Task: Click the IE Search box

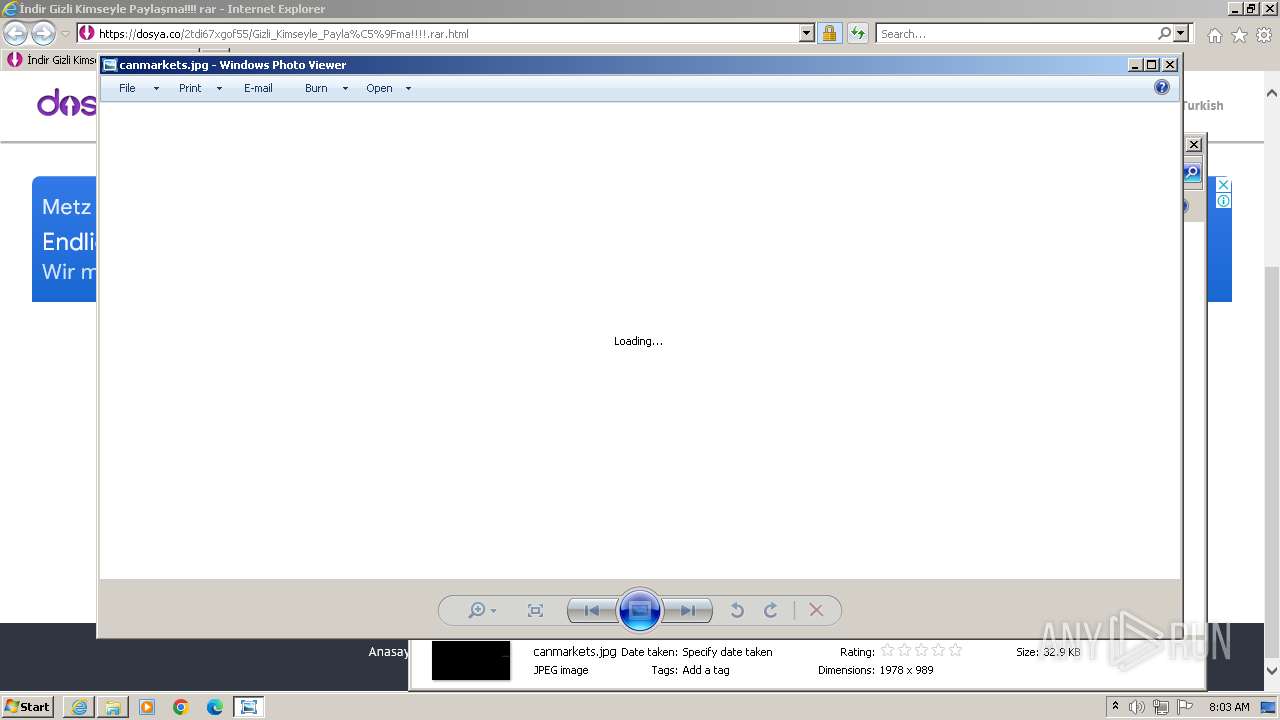Action: [x=1016, y=33]
